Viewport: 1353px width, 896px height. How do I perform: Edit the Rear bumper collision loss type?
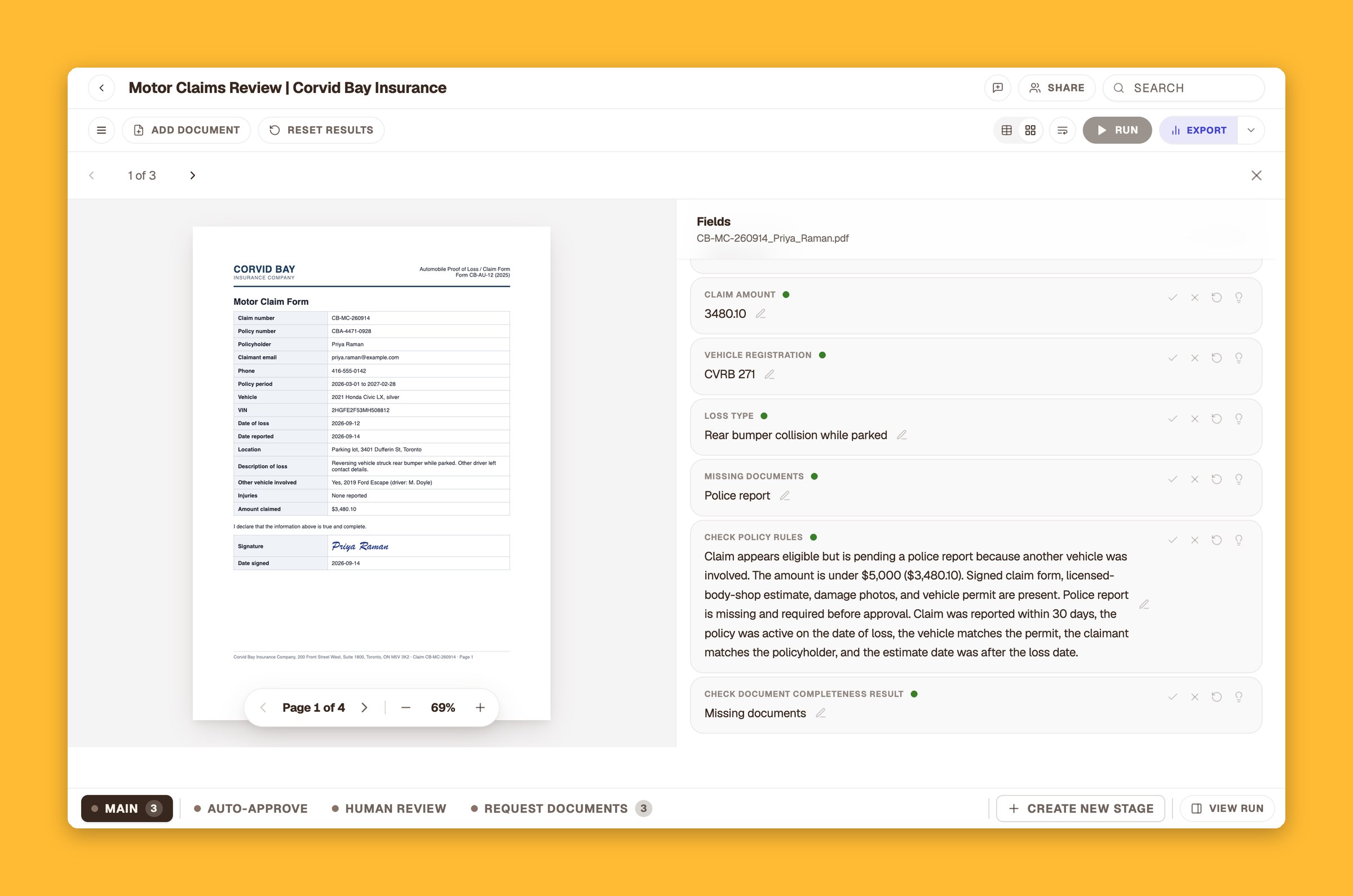click(x=901, y=435)
